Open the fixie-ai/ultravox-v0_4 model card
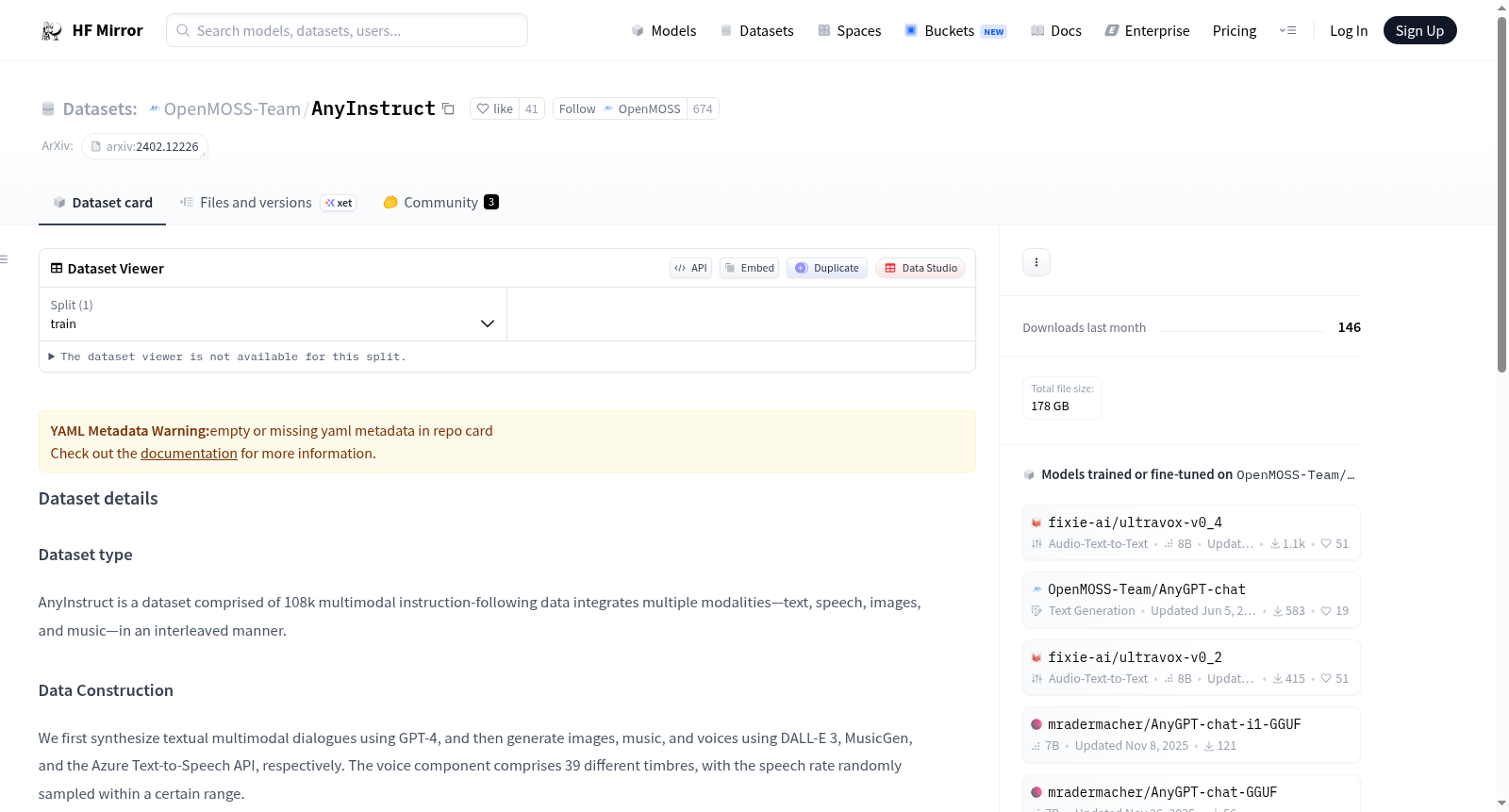The image size is (1509, 812). [1191, 533]
